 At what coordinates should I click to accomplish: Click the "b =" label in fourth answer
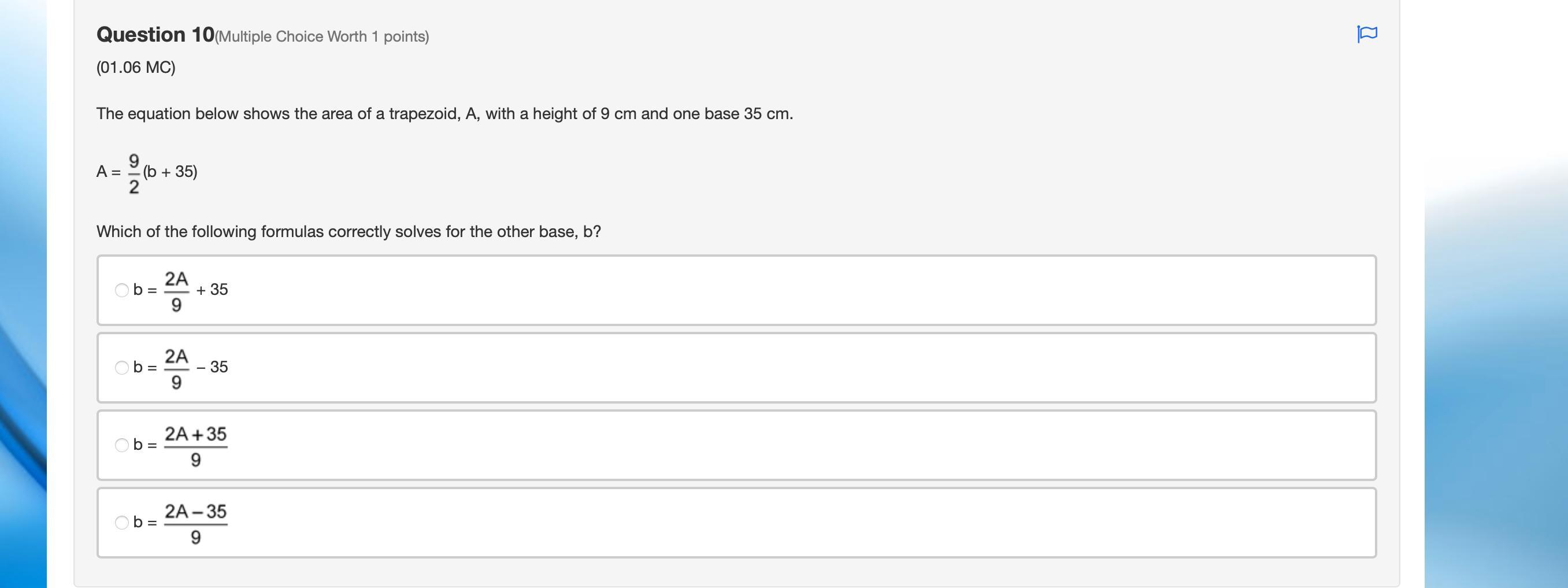click(x=145, y=522)
